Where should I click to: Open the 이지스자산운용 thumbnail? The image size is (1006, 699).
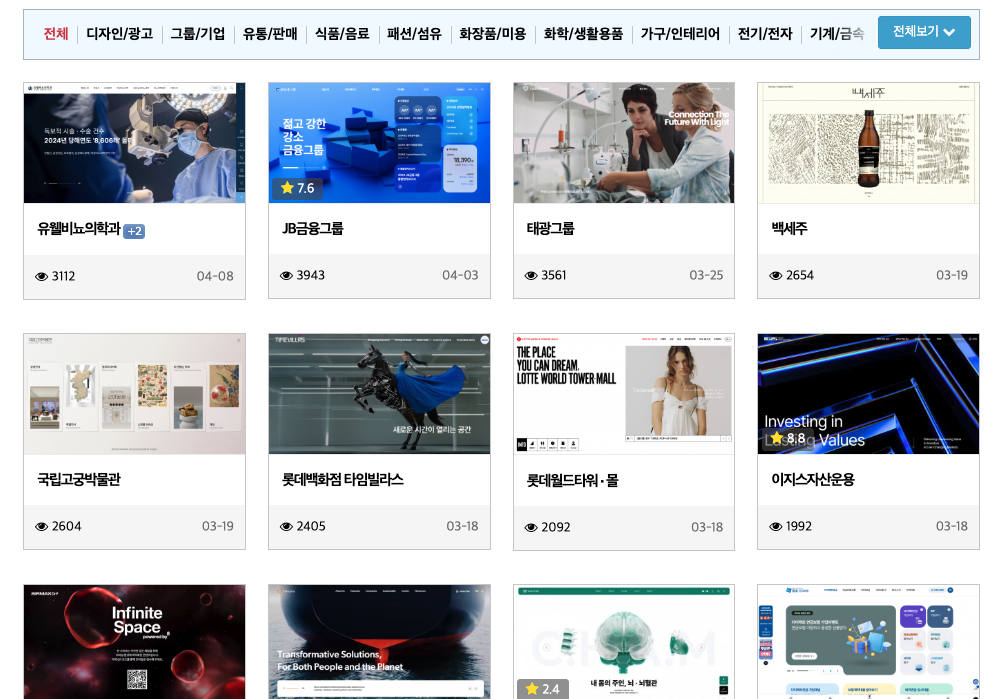(x=868, y=393)
